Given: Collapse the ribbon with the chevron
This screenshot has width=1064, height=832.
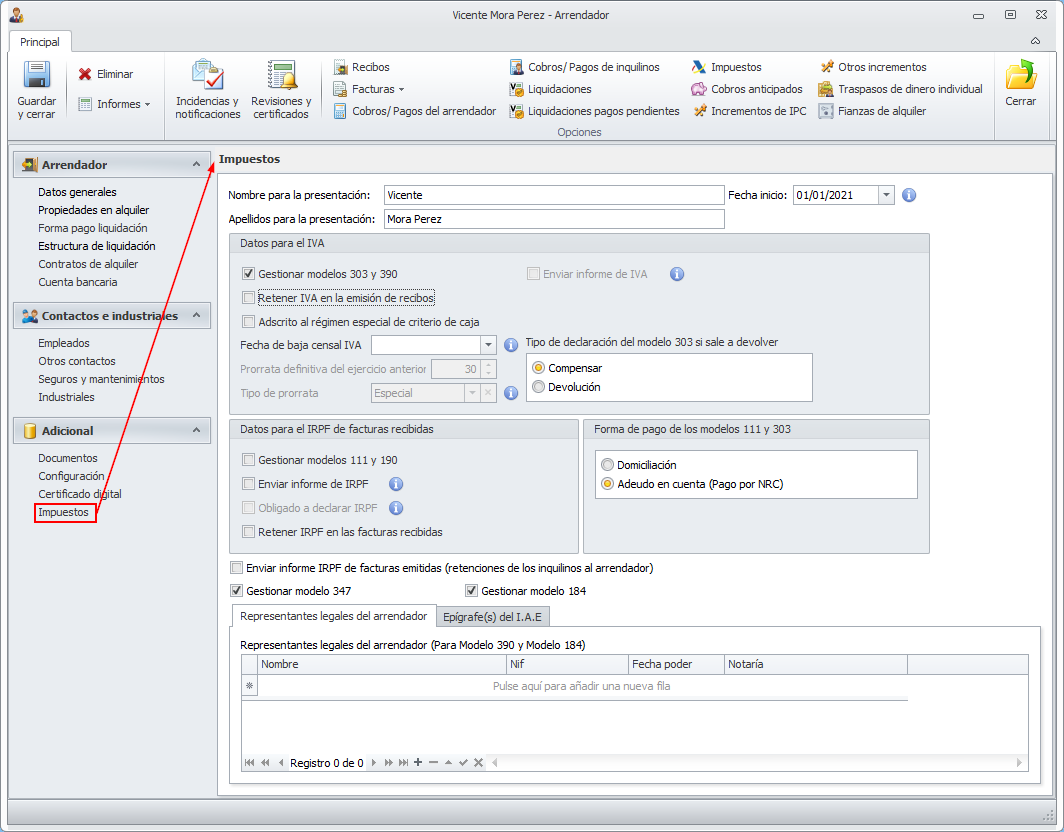Looking at the screenshot, I should tap(1036, 41).
